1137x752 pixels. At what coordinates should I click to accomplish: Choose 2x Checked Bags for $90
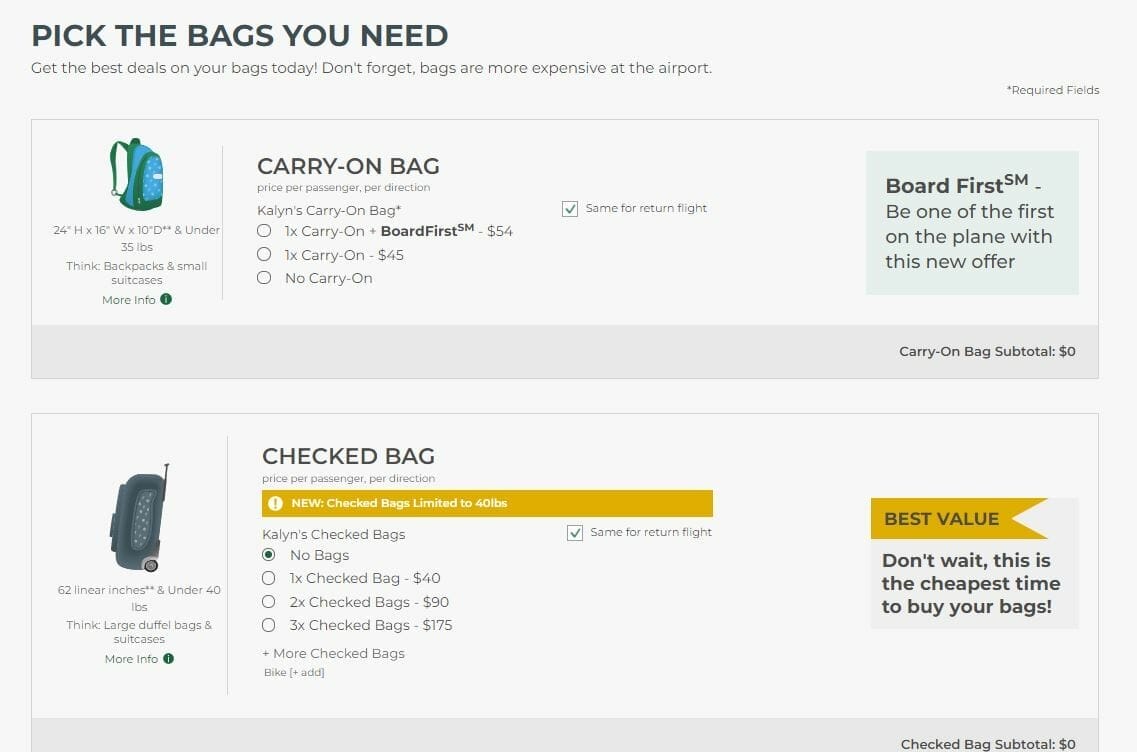click(268, 602)
